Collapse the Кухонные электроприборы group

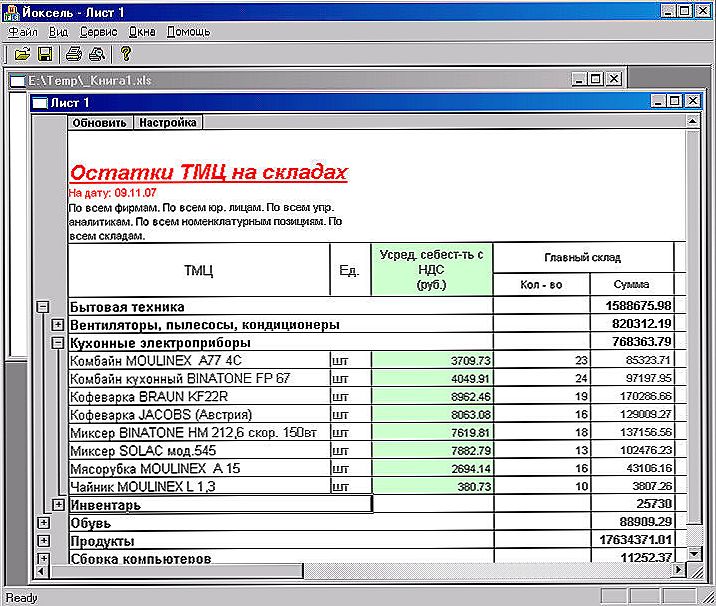58,343
